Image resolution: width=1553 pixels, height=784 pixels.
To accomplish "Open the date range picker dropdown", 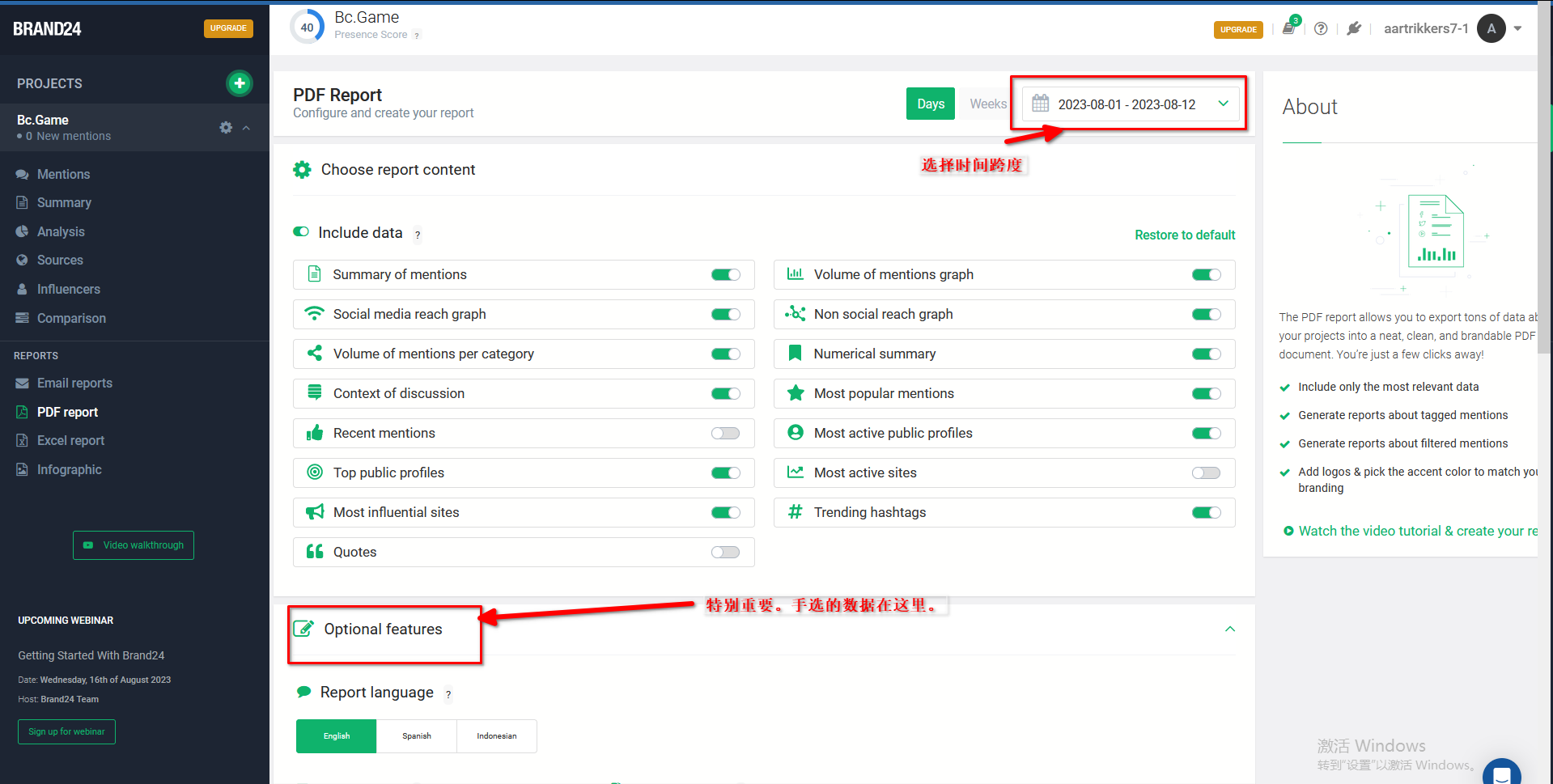I will coord(1131,104).
